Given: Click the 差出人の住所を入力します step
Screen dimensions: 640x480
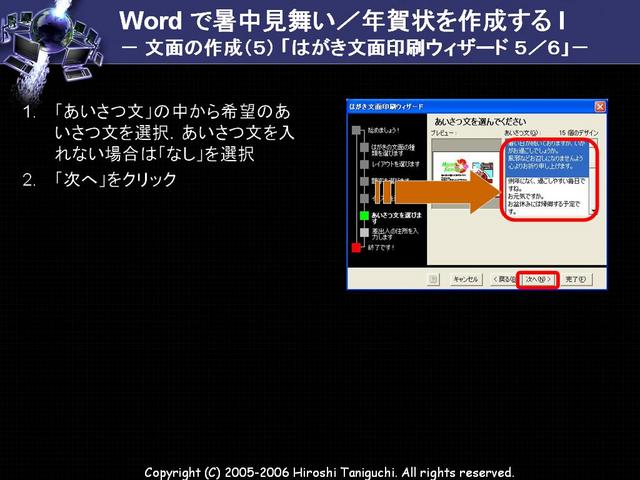Looking at the screenshot, I should click(389, 233).
